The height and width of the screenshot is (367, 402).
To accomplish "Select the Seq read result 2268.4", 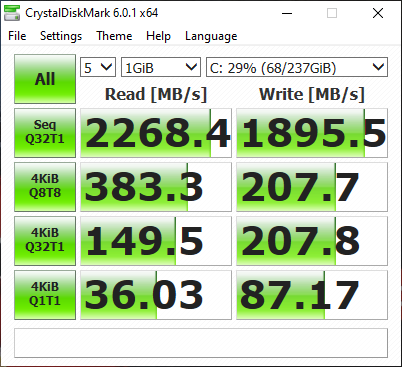I will coord(156,133).
